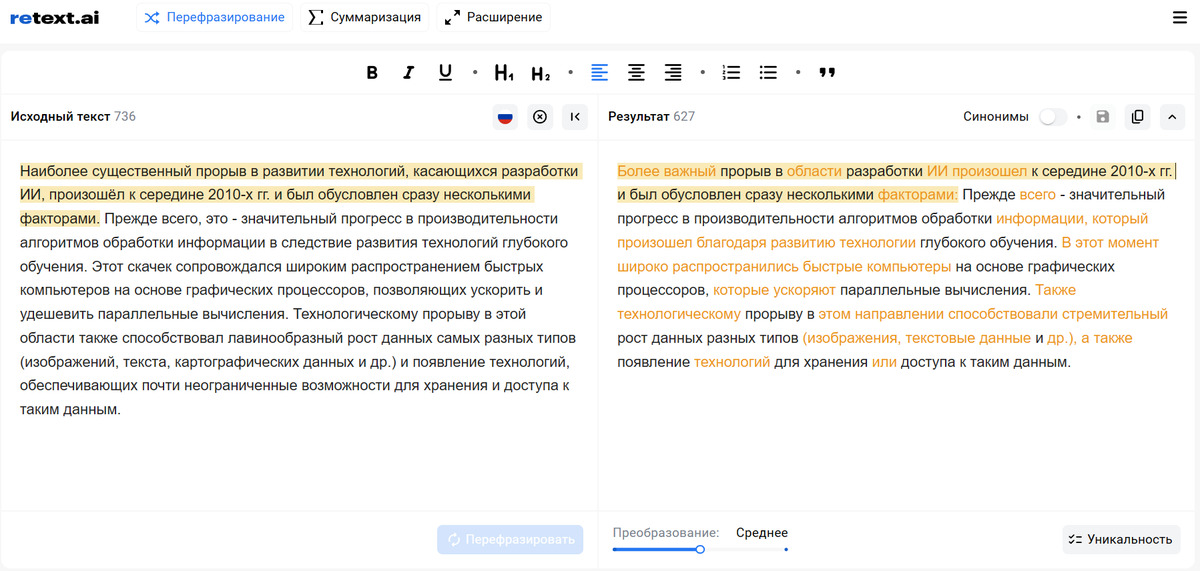Insert a blockquote
The width and height of the screenshot is (1200, 571).
[x=827, y=73]
